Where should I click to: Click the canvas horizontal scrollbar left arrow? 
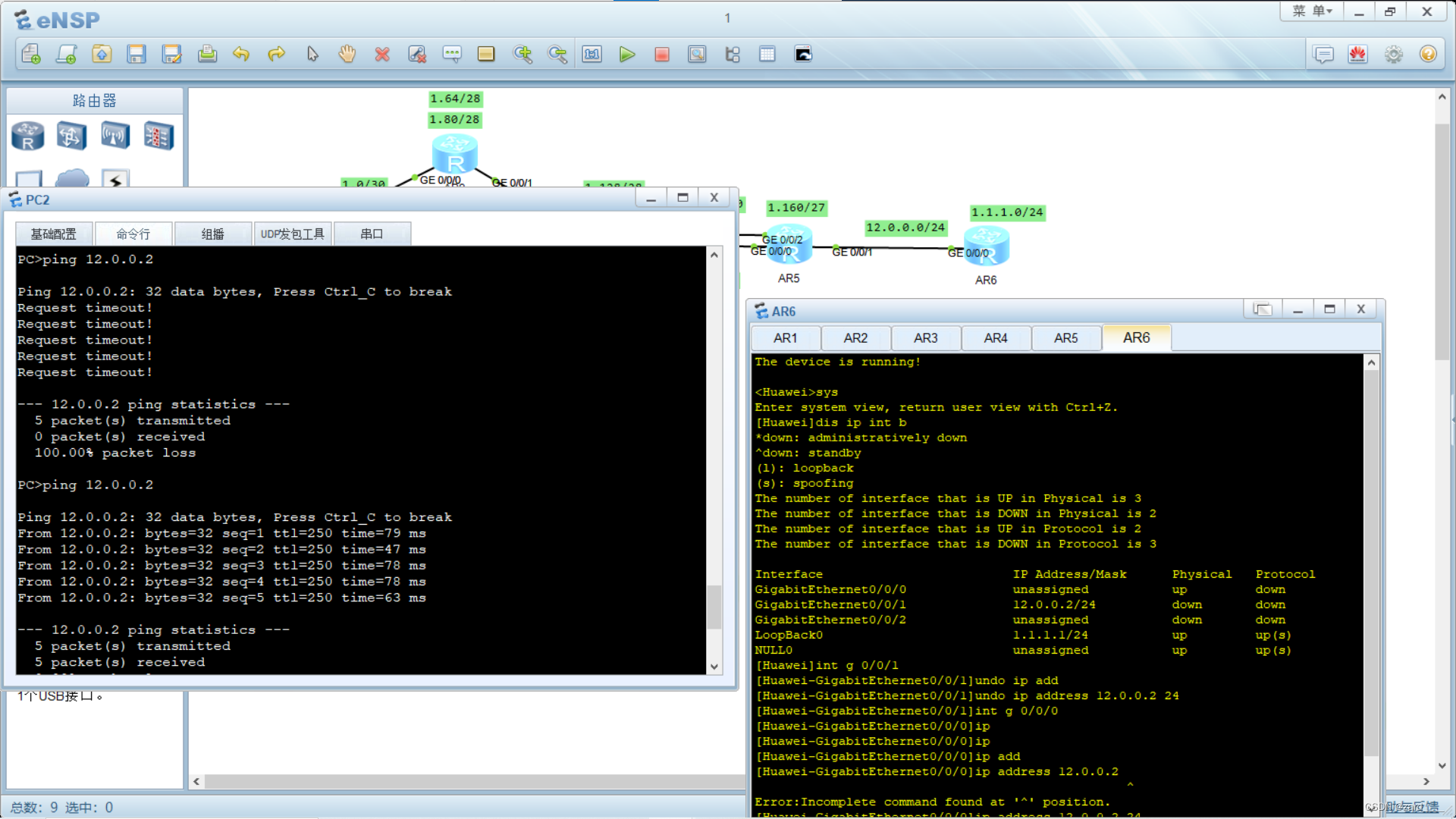pos(196,782)
